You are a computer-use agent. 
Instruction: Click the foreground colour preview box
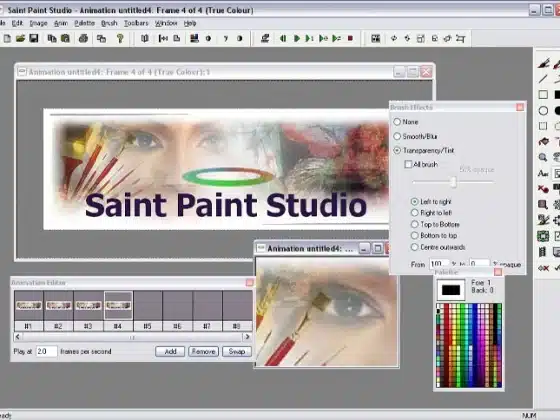(451, 290)
